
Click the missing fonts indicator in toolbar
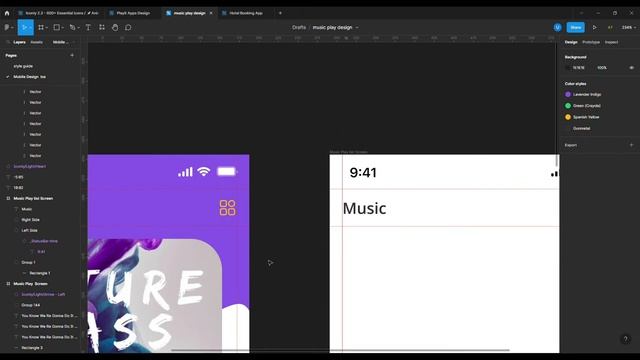610,27
